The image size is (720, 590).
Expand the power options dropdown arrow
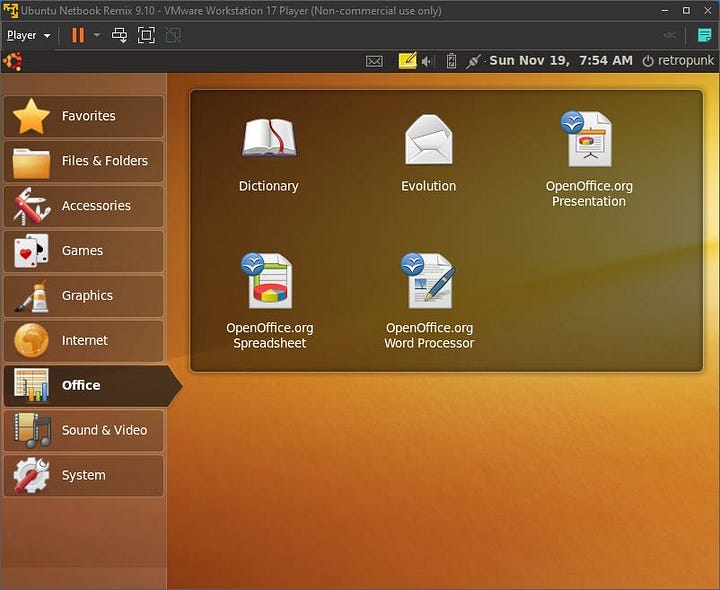[96, 35]
